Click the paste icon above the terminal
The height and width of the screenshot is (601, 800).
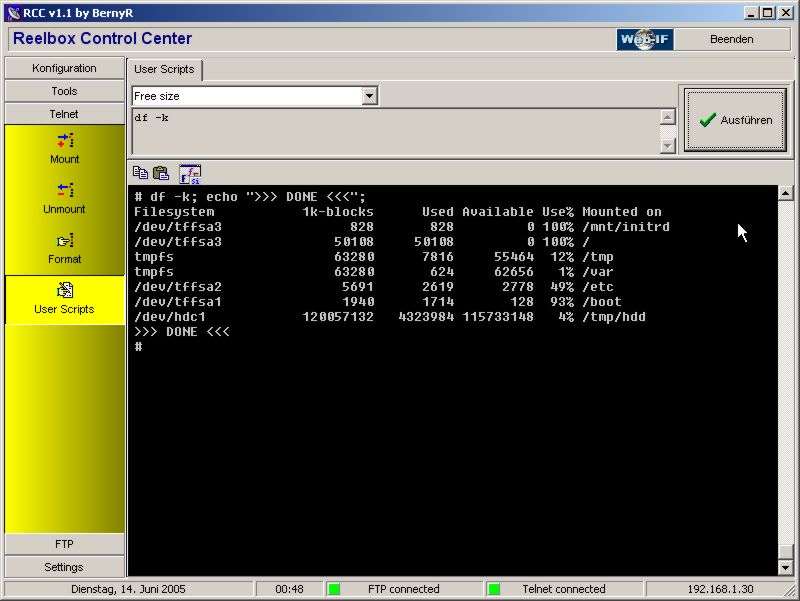point(161,173)
